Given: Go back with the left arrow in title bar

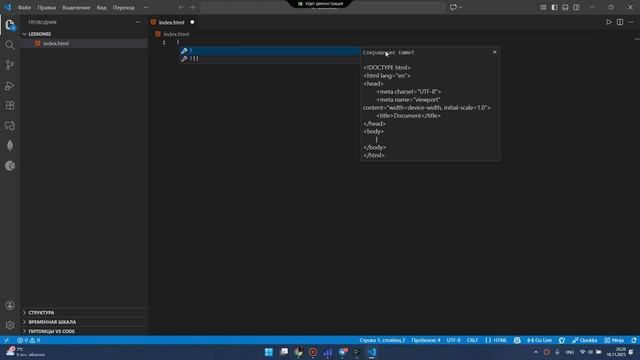Looking at the screenshot, I should (181, 7).
